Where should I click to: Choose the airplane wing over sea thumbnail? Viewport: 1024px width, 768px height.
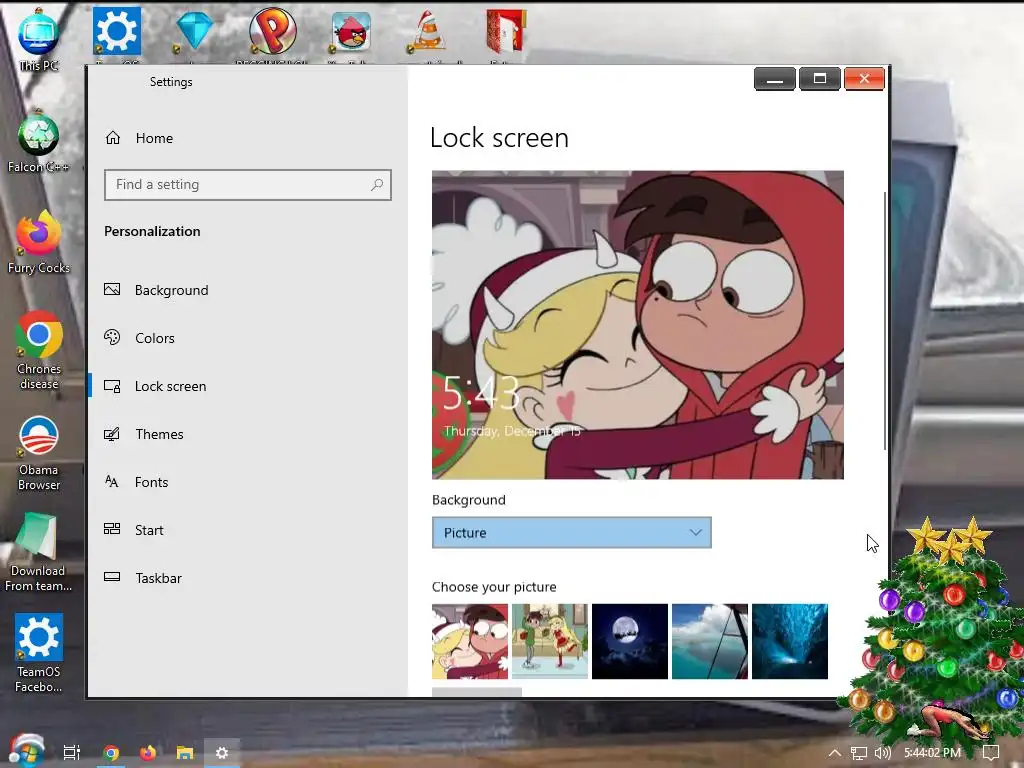710,641
